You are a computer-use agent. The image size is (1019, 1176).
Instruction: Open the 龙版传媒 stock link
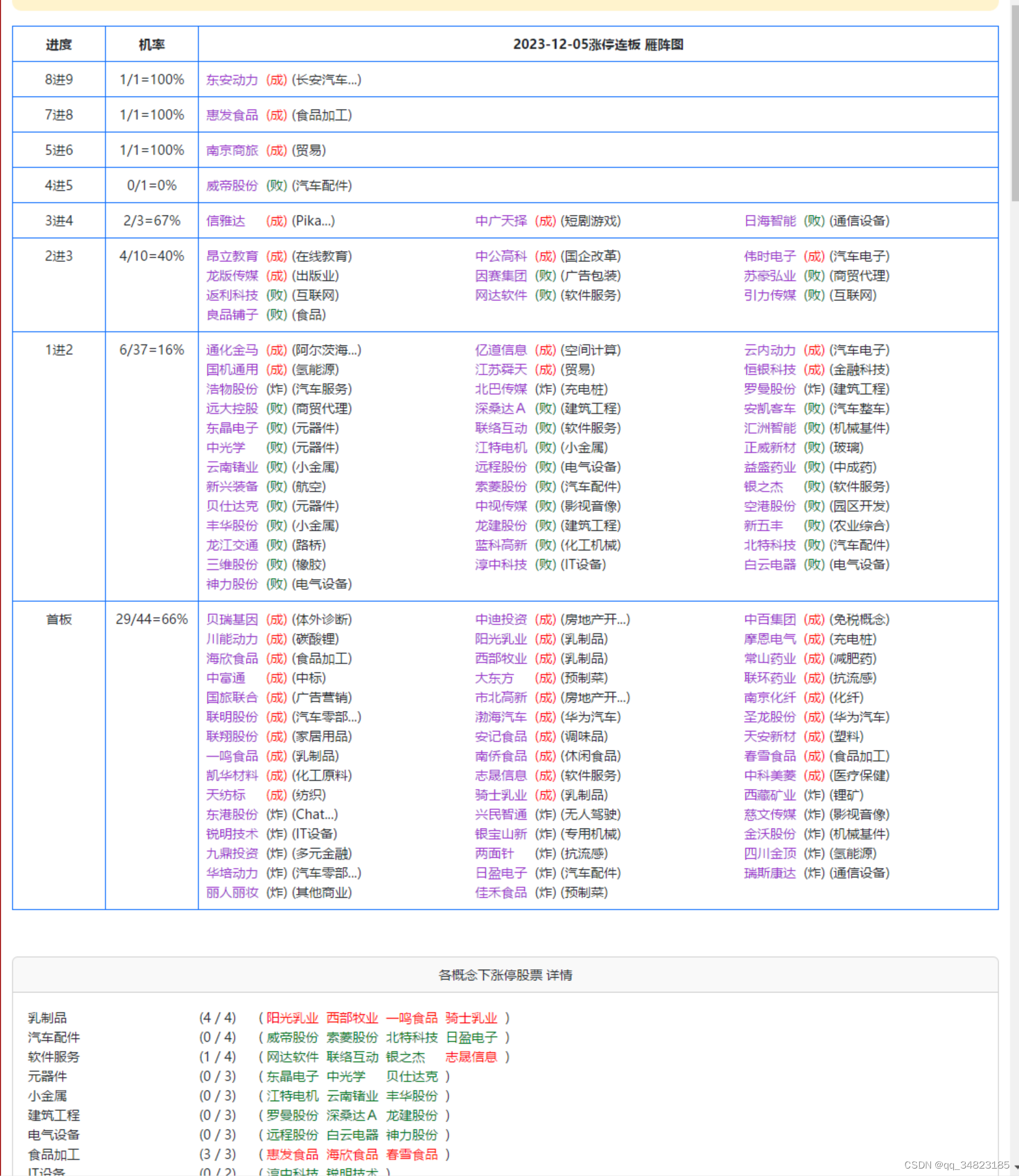click(232, 276)
